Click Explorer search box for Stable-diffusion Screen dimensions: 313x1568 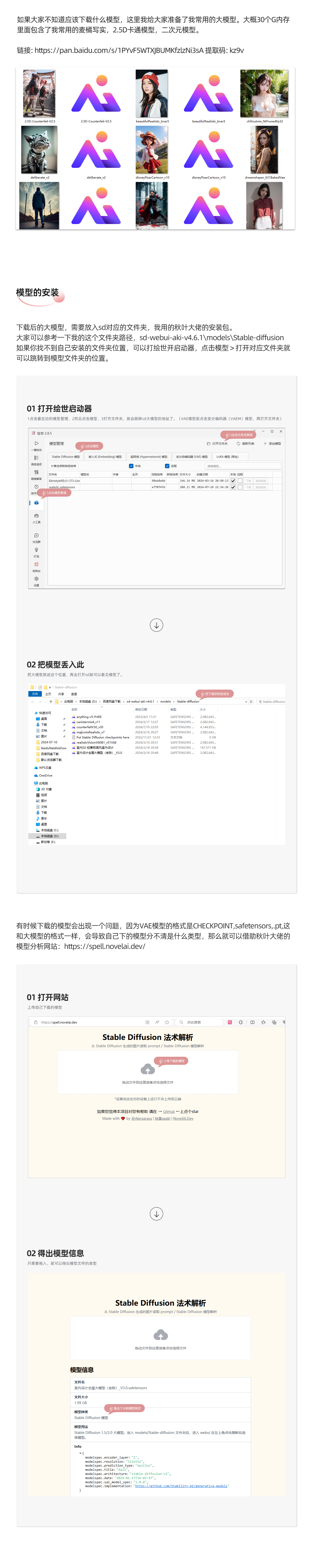[x=271, y=702]
